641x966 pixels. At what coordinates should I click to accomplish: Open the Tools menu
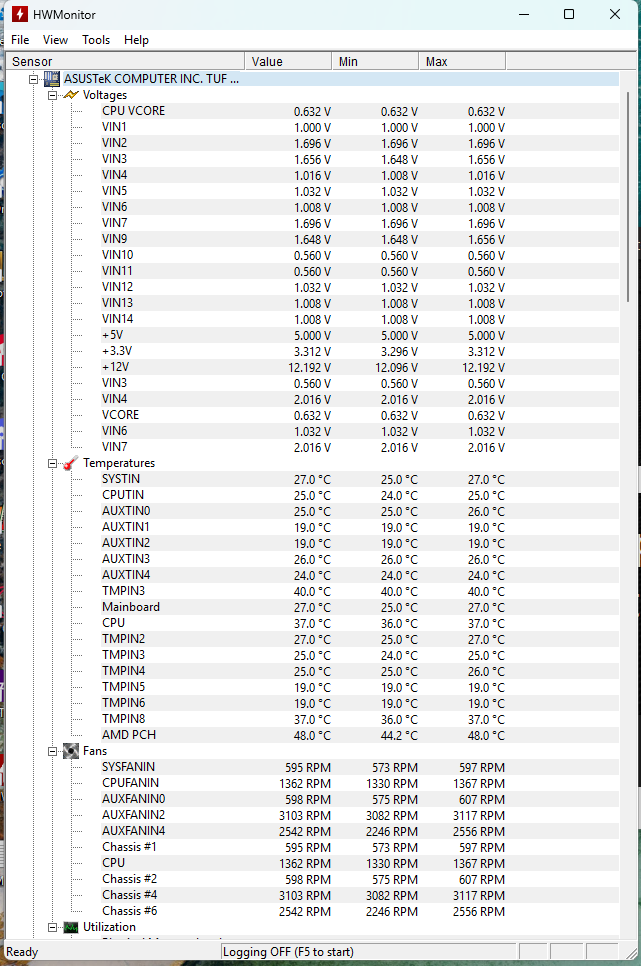(x=96, y=40)
